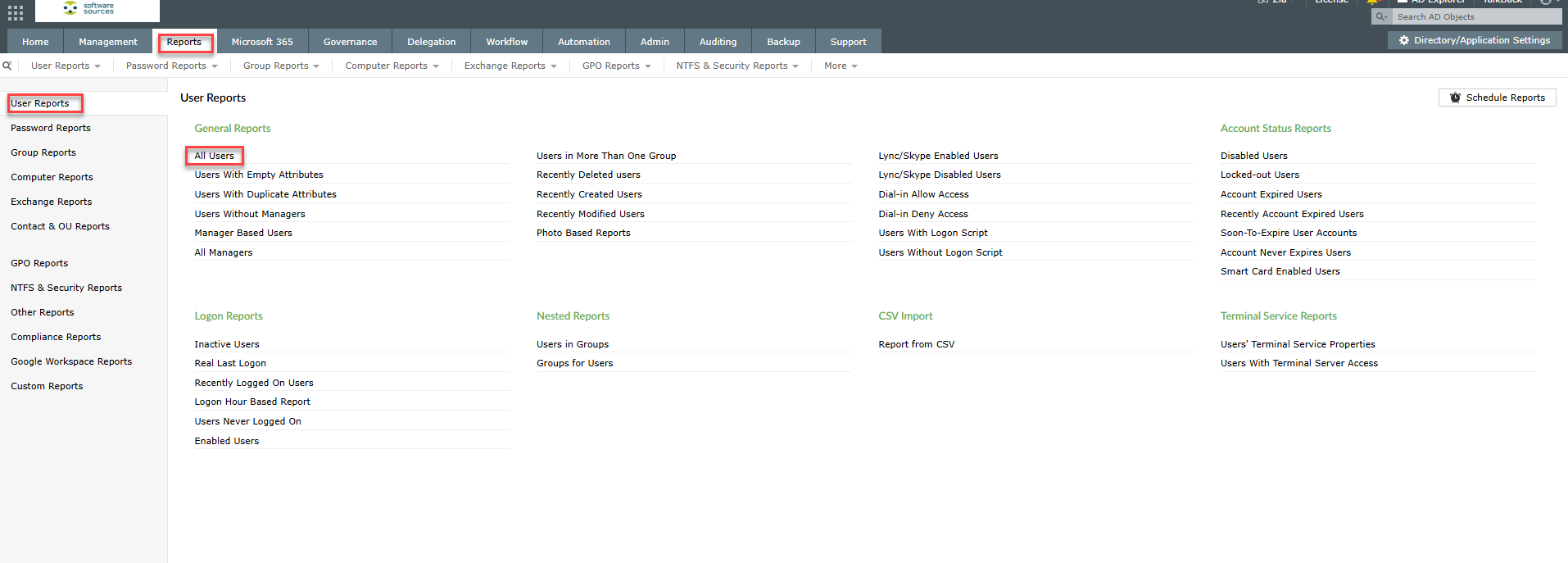
Task: Expand the User Reports dropdown menu
Action: tap(66, 66)
